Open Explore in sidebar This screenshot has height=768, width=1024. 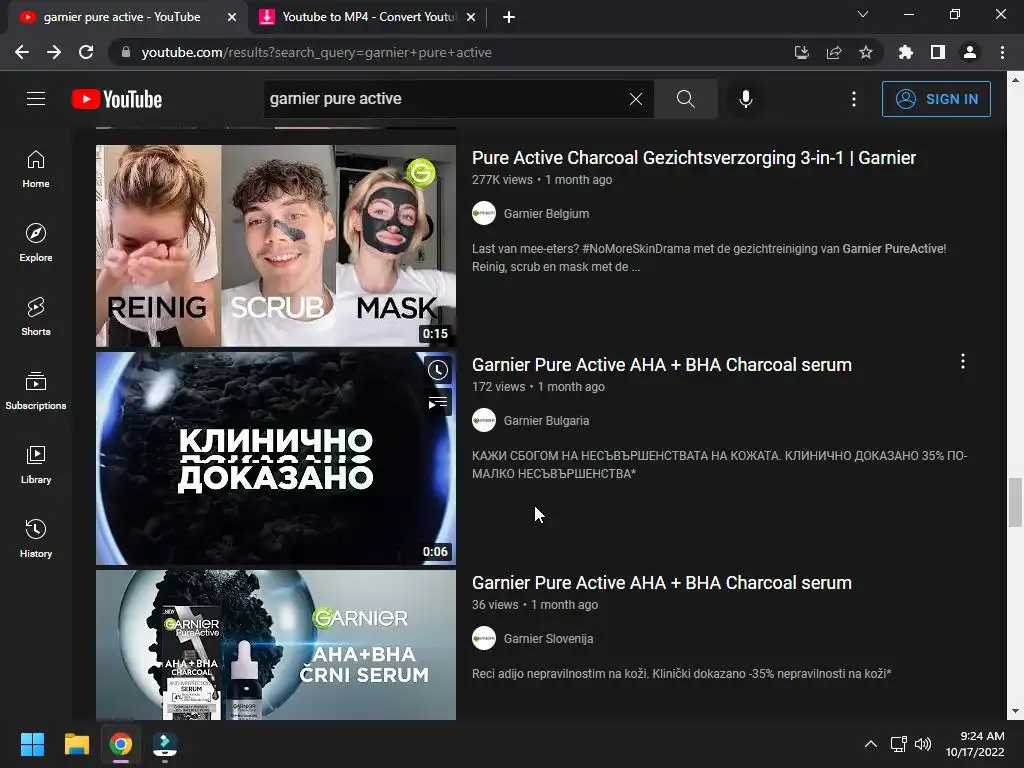(x=36, y=243)
